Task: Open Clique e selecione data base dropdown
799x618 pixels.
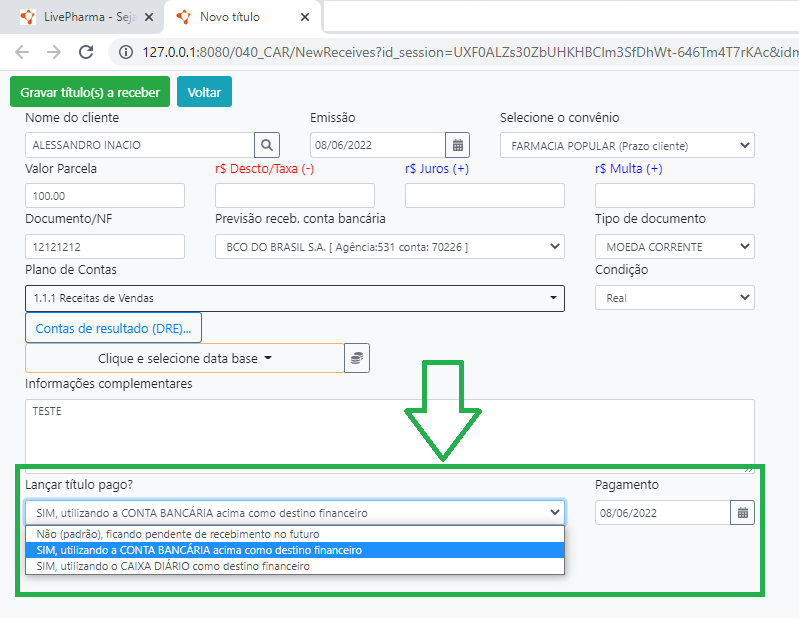Action: pos(184,358)
